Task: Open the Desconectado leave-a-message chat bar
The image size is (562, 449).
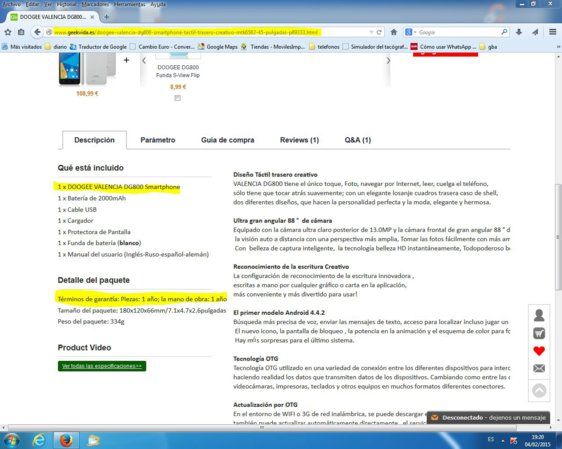Action: [x=488, y=417]
